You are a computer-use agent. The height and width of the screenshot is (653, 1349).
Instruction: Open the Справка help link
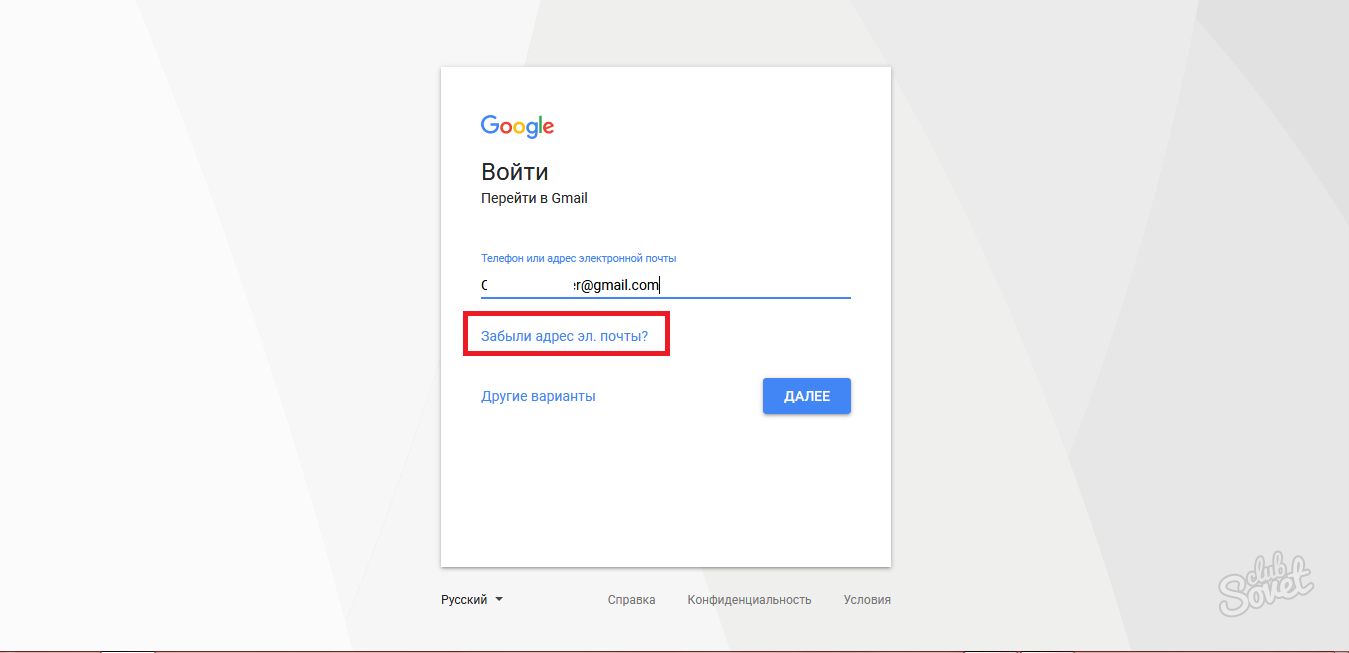click(x=631, y=600)
